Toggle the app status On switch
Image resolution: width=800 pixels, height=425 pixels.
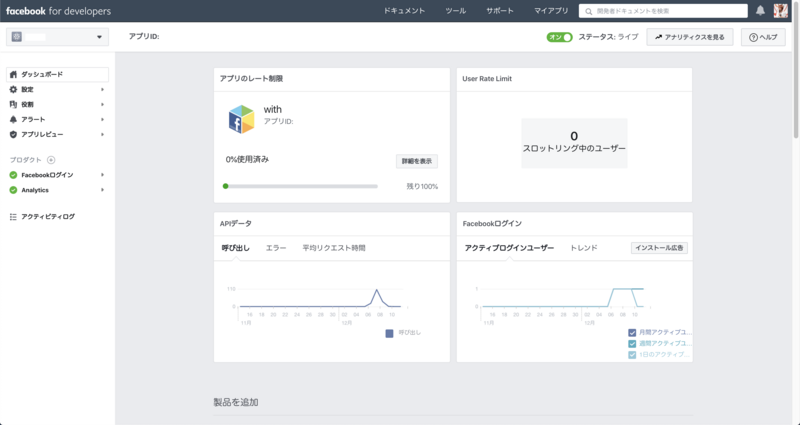[x=559, y=37]
